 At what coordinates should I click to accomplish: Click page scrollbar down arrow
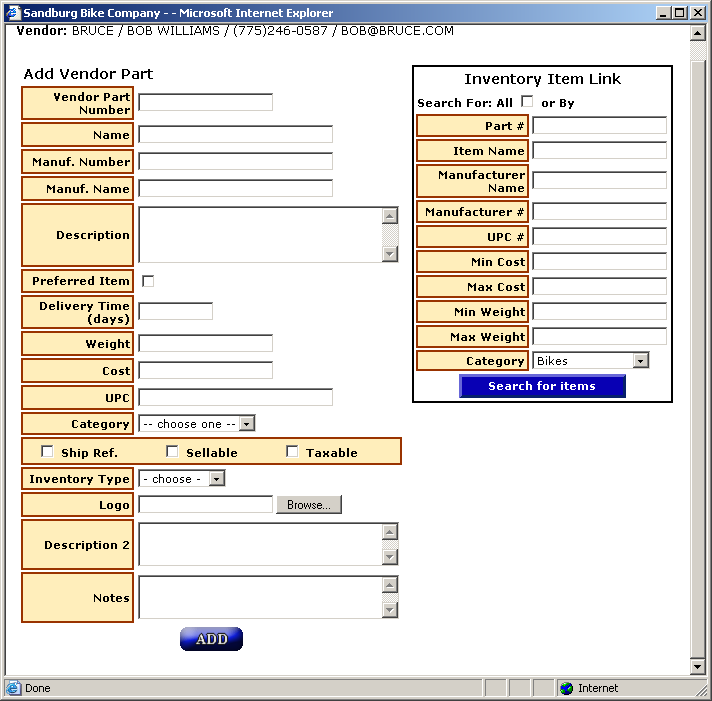pyautogui.click(x=697, y=667)
